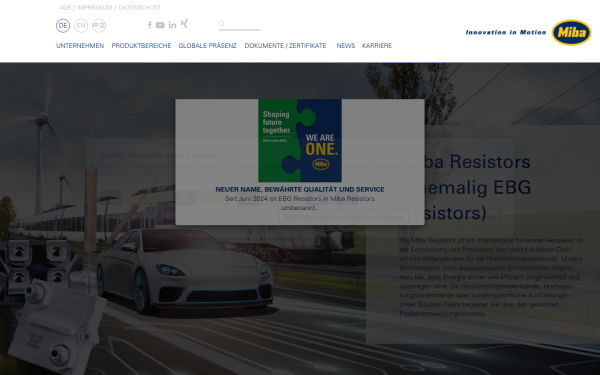This screenshot has width=600, height=375.
Task: Open the GLOBALE PRÄSENZ menu
Action: [x=207, y=46]
